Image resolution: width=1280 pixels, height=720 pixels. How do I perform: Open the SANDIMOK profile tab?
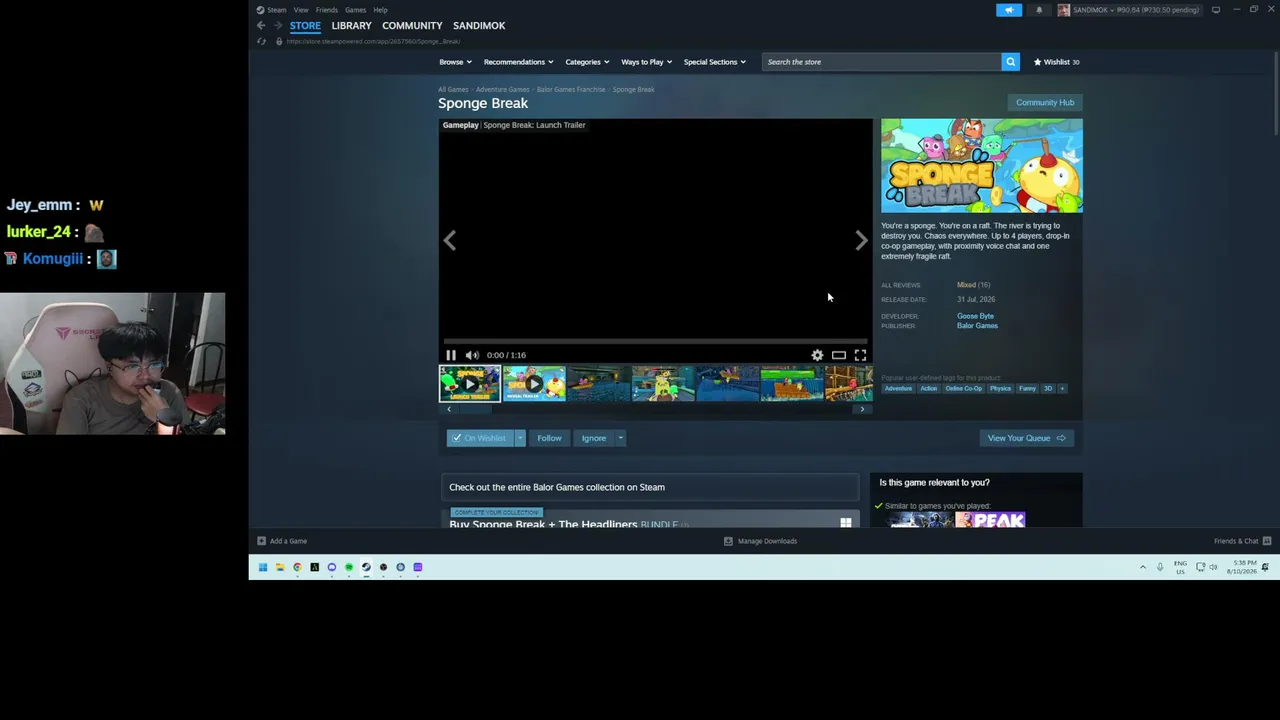(x=479, y=26)
